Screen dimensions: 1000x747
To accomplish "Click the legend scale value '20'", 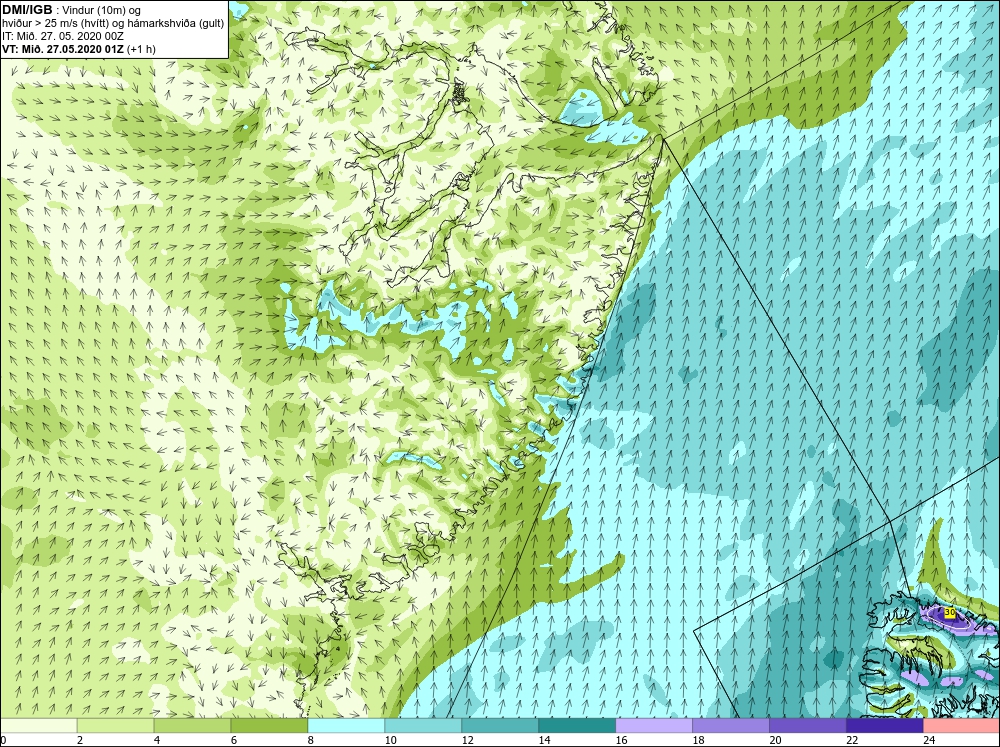I will click(x=775, y=740).
